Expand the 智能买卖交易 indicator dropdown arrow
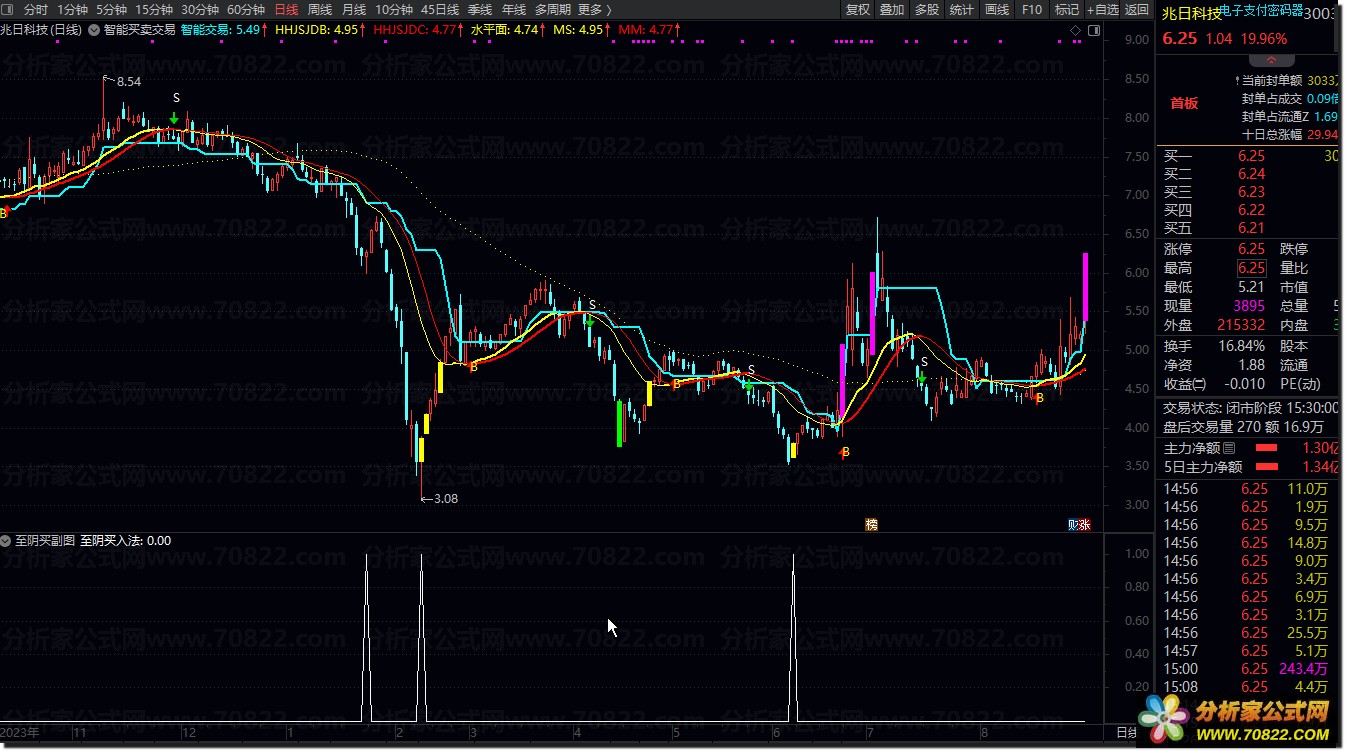 point(94,29)
